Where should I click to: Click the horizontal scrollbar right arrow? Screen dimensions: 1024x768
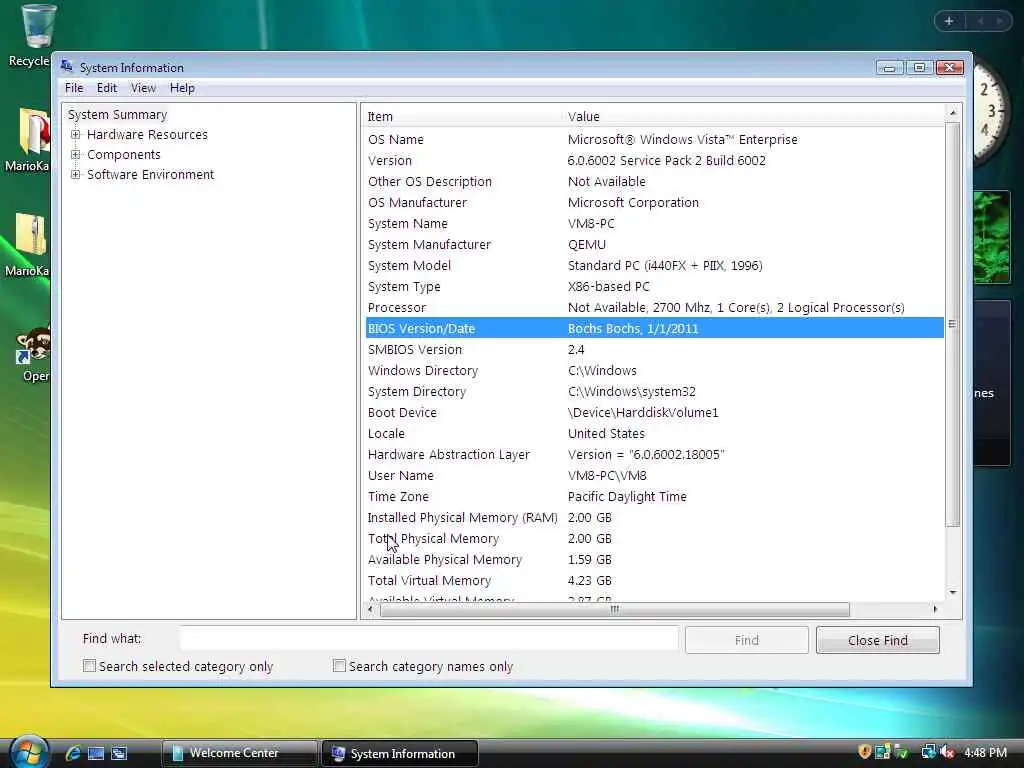pyautogui.click(x=935, y=609)
